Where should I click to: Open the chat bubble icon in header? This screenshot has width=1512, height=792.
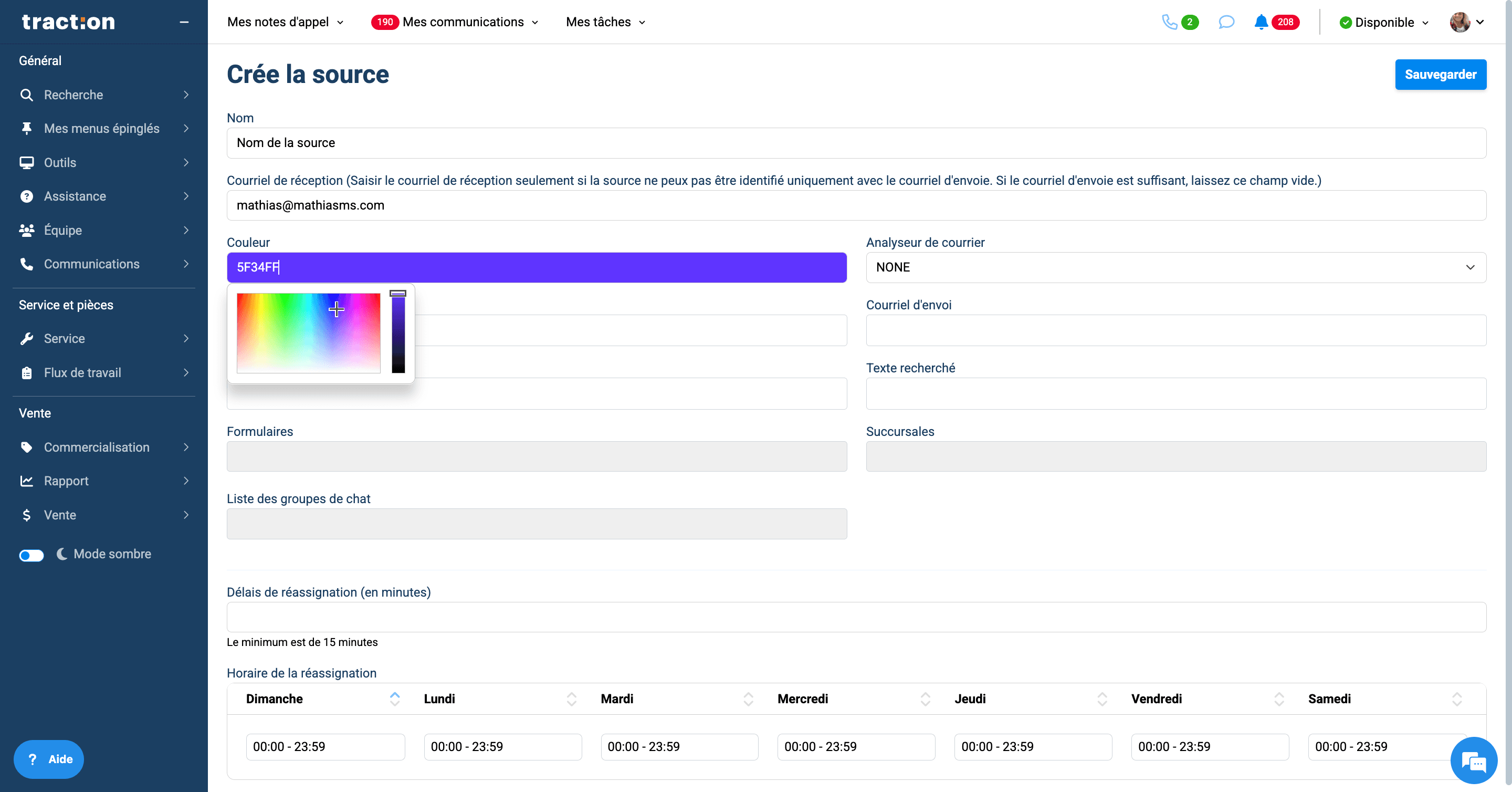tap(1226, 22)
